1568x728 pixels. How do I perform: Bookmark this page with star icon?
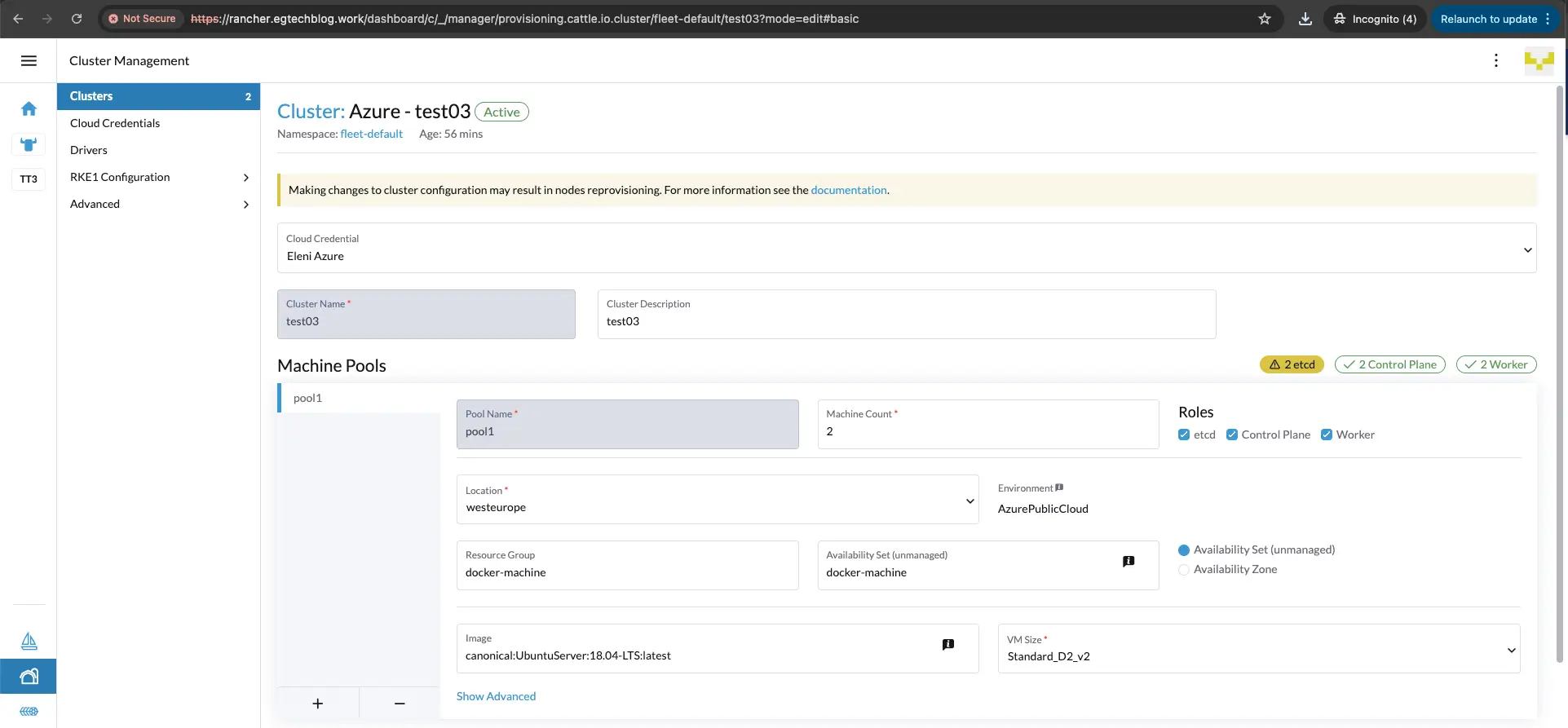coord(1265,19)
